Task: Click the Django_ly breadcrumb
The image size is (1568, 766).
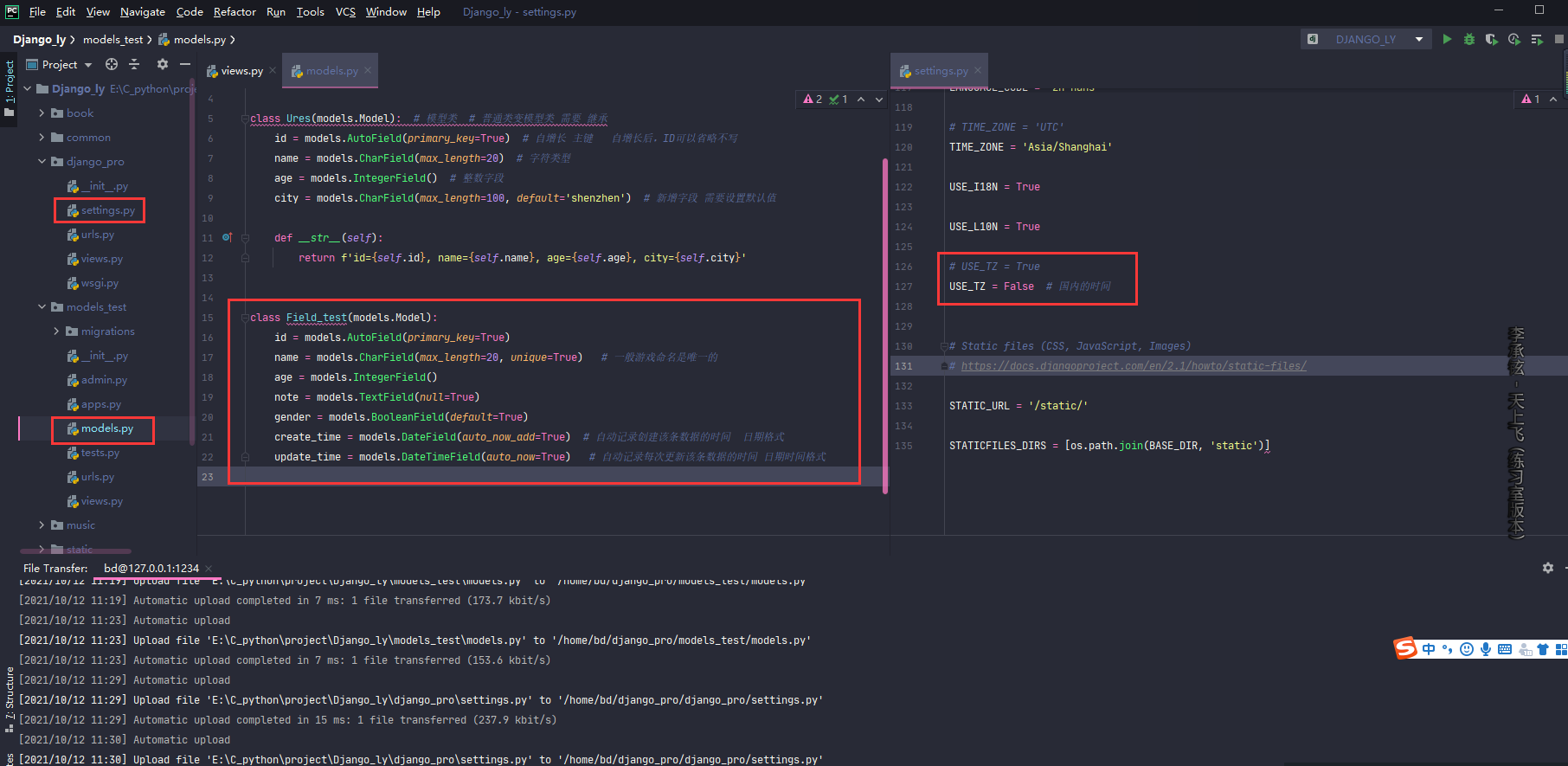Action: (39, 39)
